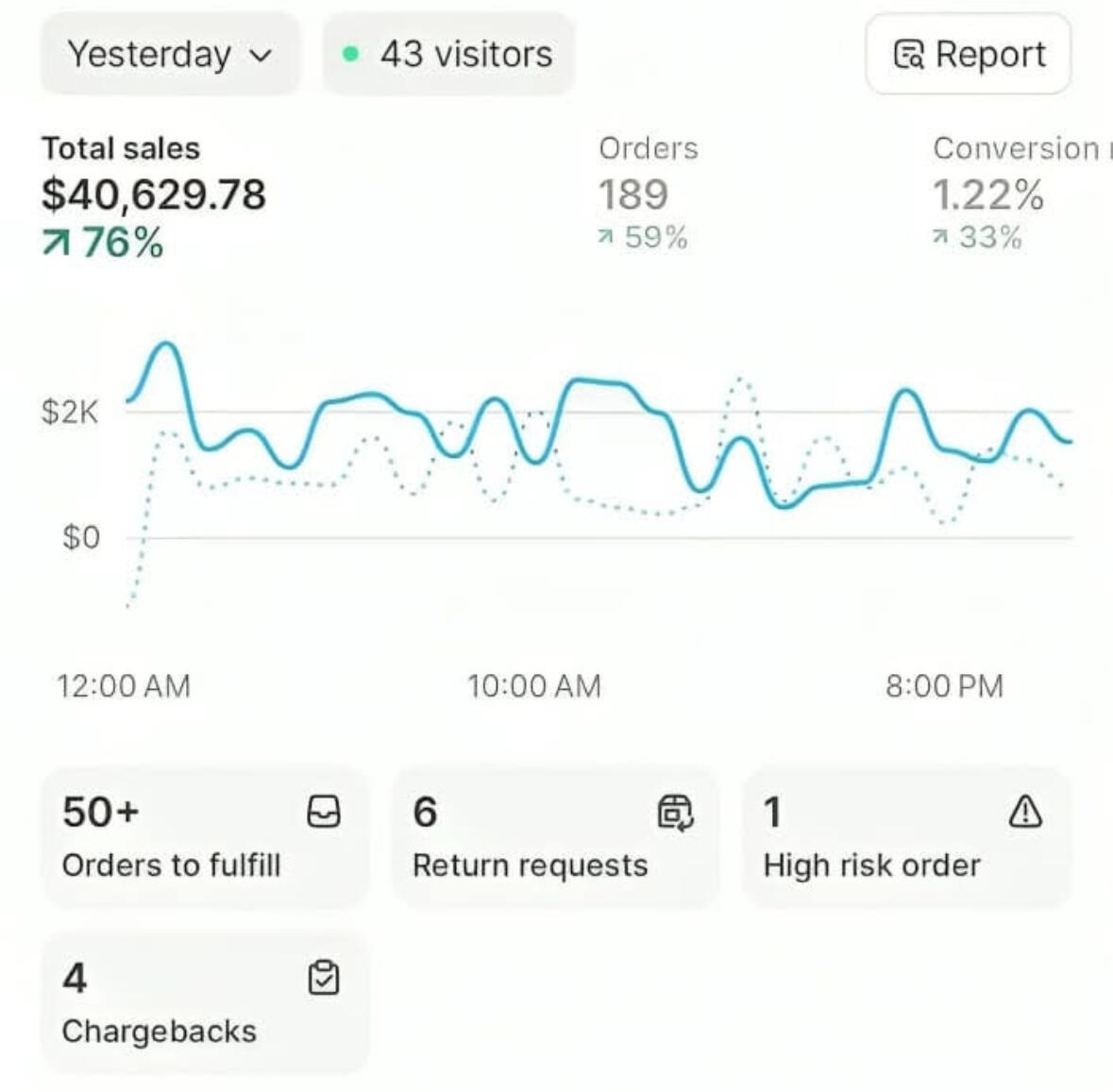1113x1092 pixels.
Task: Click the inbox icon on Orders to fulfill
Action: point(324,812)
